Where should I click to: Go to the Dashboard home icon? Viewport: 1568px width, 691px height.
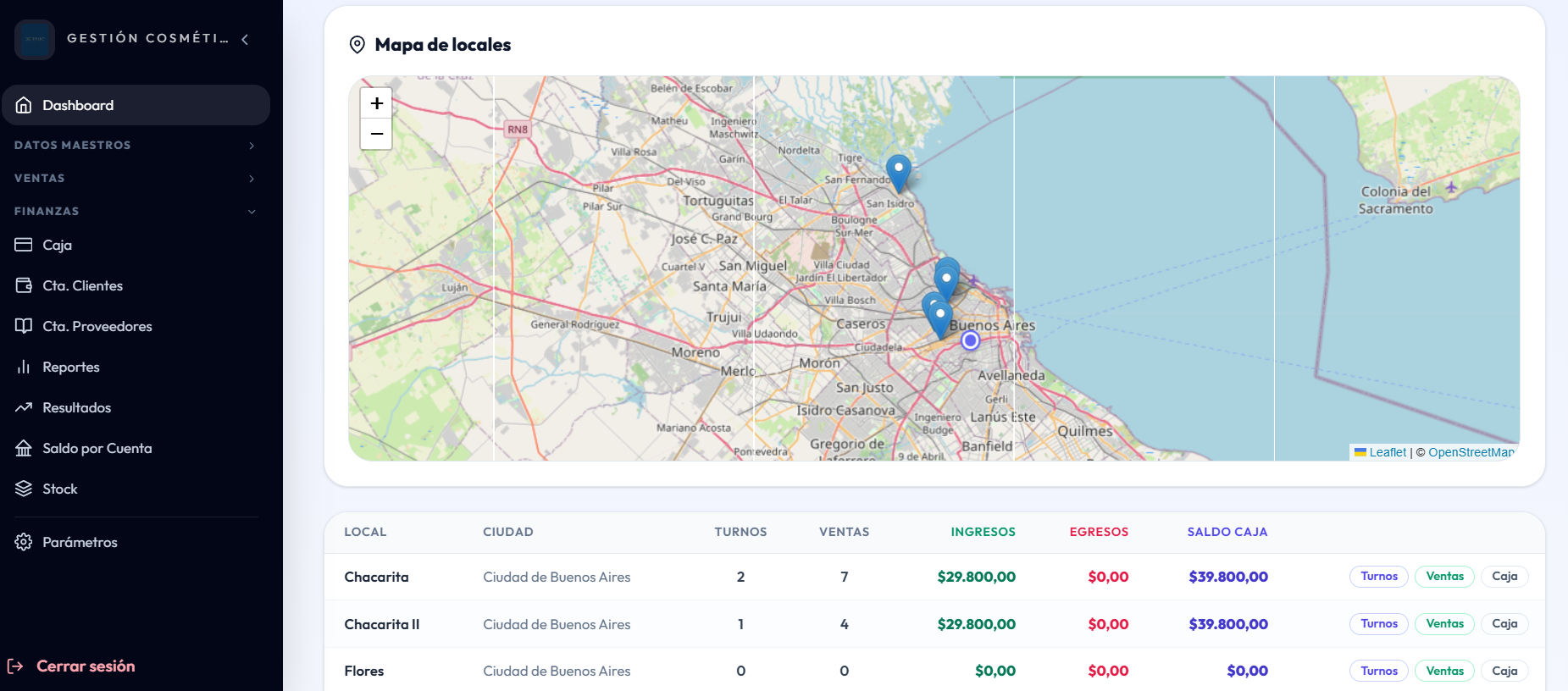coord(24,105)
